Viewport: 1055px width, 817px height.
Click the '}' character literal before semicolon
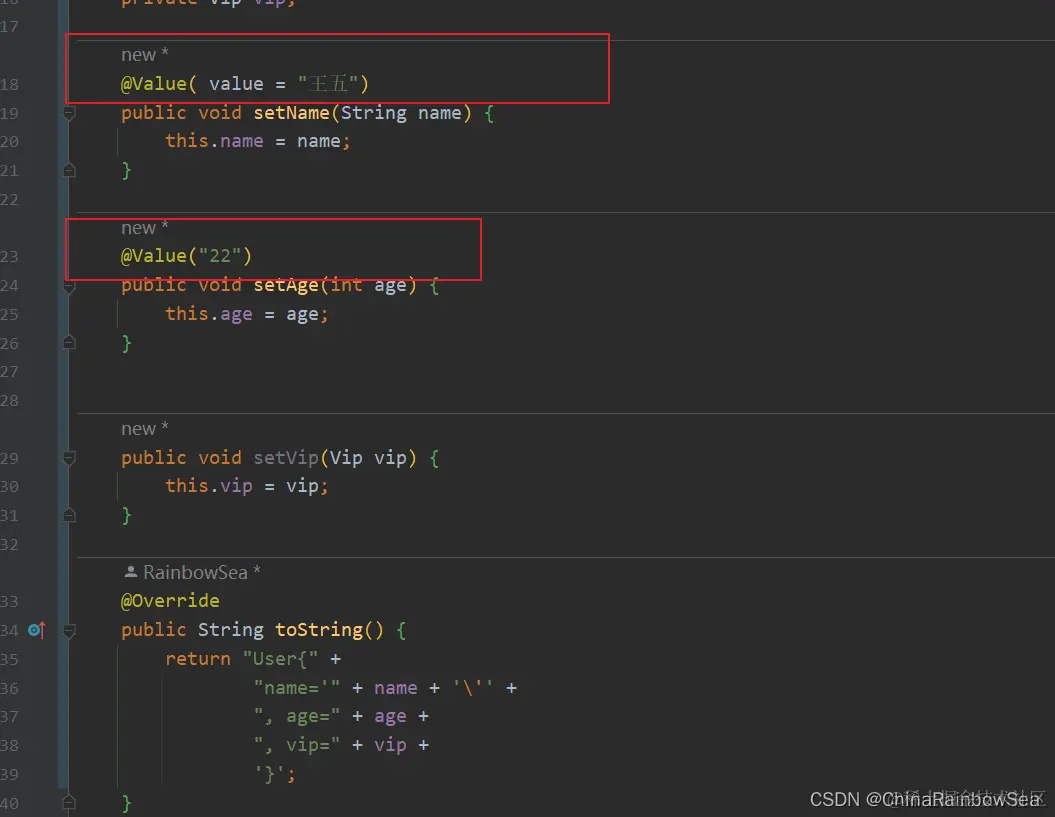tap(270, 774)
